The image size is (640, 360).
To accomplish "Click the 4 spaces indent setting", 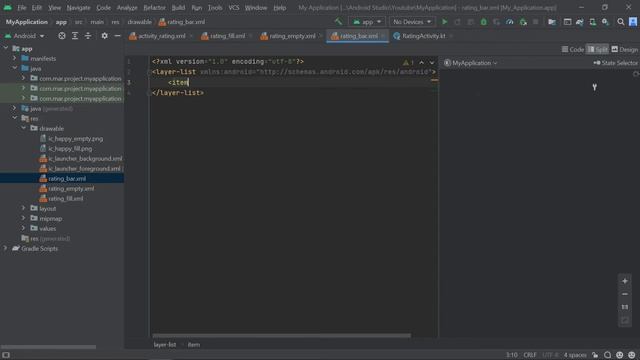I will (x=575, y=355).
